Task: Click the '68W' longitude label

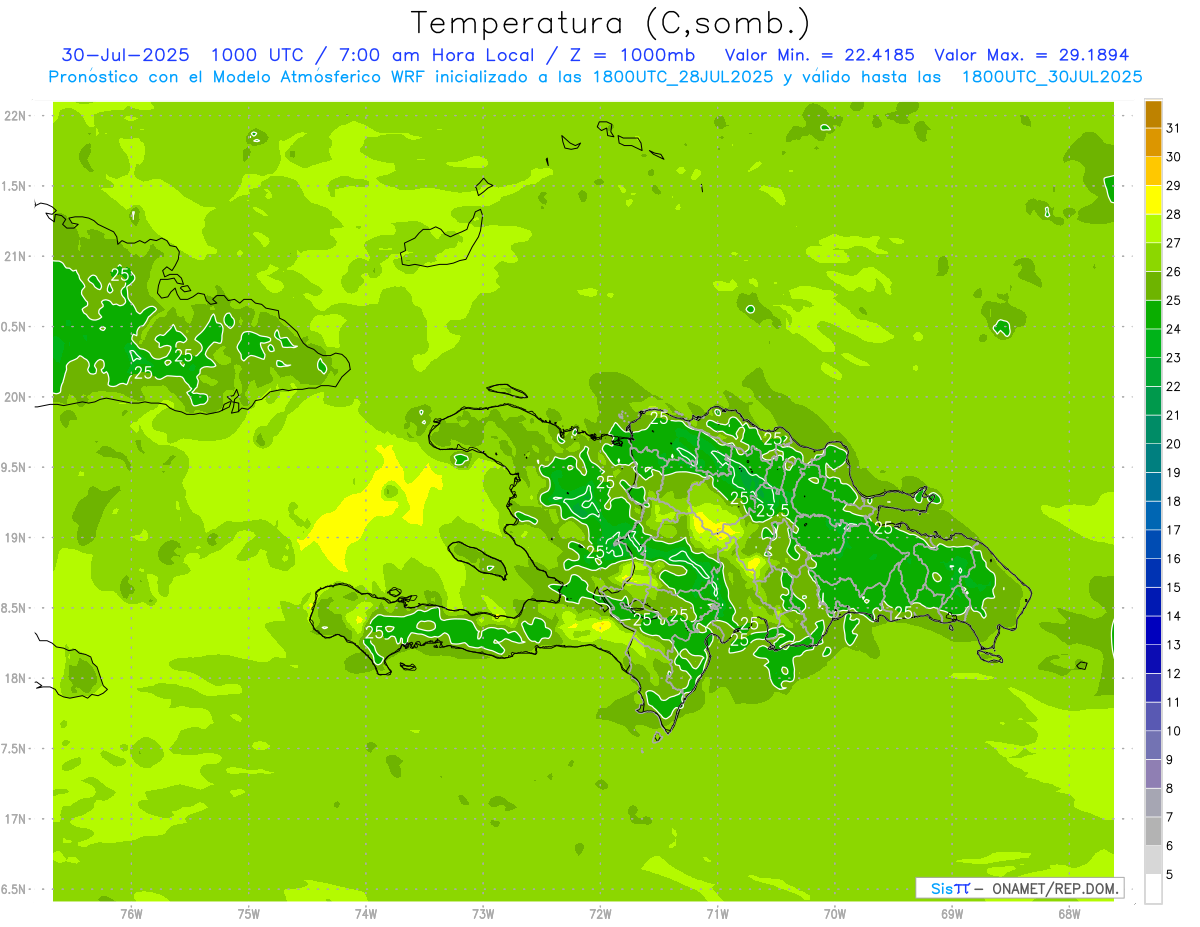Action: 1069,915
